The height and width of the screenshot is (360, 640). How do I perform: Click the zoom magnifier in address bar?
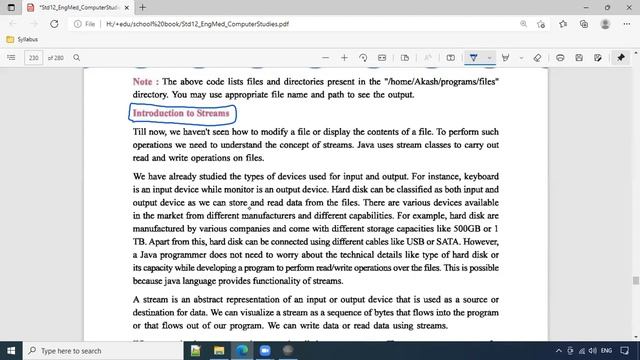point(523,24)
